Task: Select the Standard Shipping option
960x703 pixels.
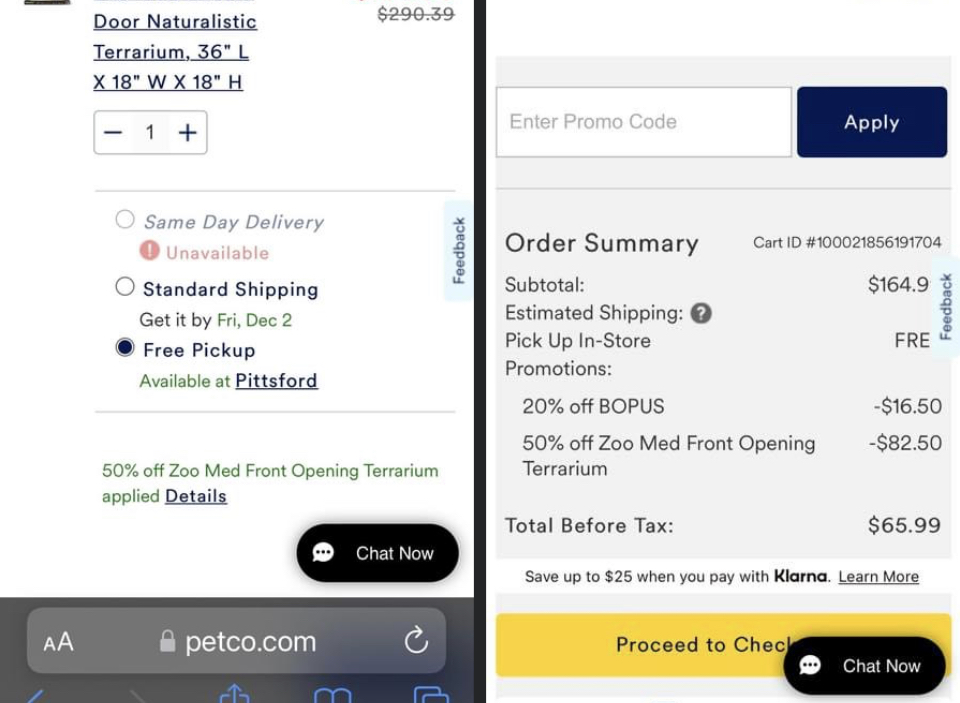Action: (x=125, y=288)
